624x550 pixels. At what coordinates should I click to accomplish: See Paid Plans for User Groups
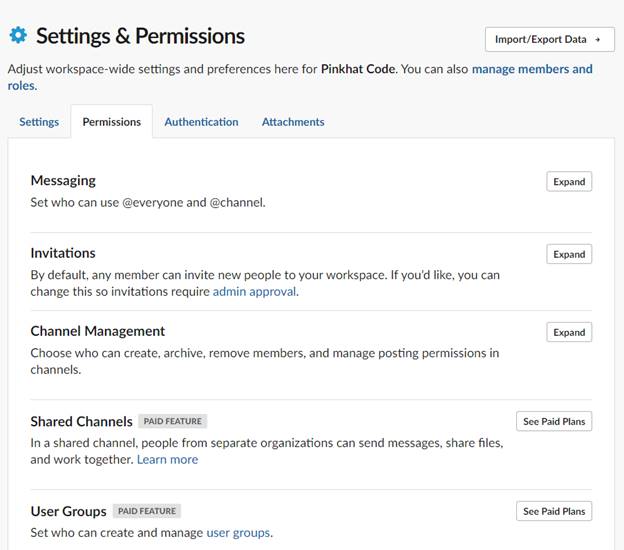tap(554, 511)
